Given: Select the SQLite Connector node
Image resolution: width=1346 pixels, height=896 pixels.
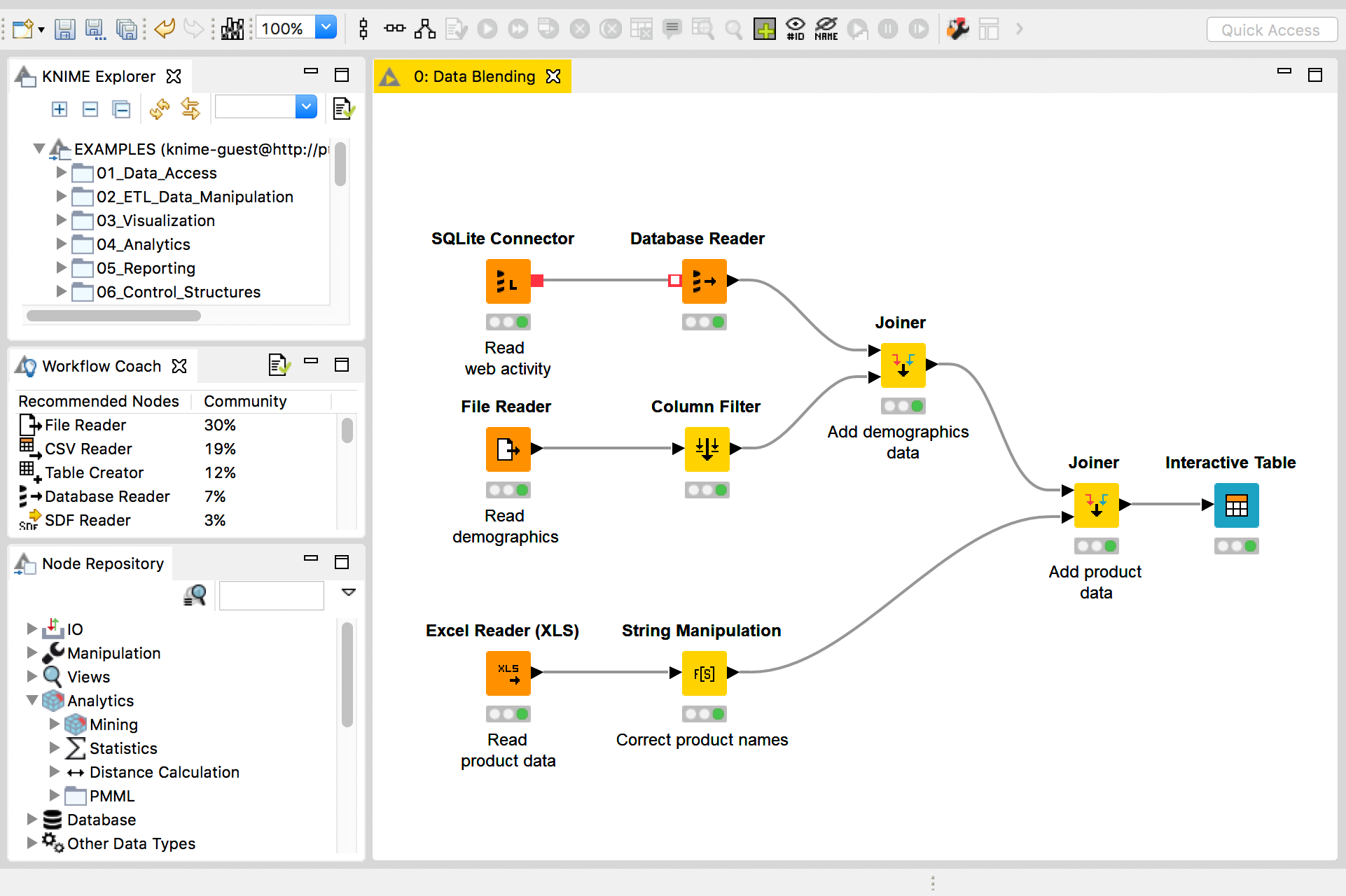Looking at the screenshot, I should pyautogui.click(x=508, y=281).
